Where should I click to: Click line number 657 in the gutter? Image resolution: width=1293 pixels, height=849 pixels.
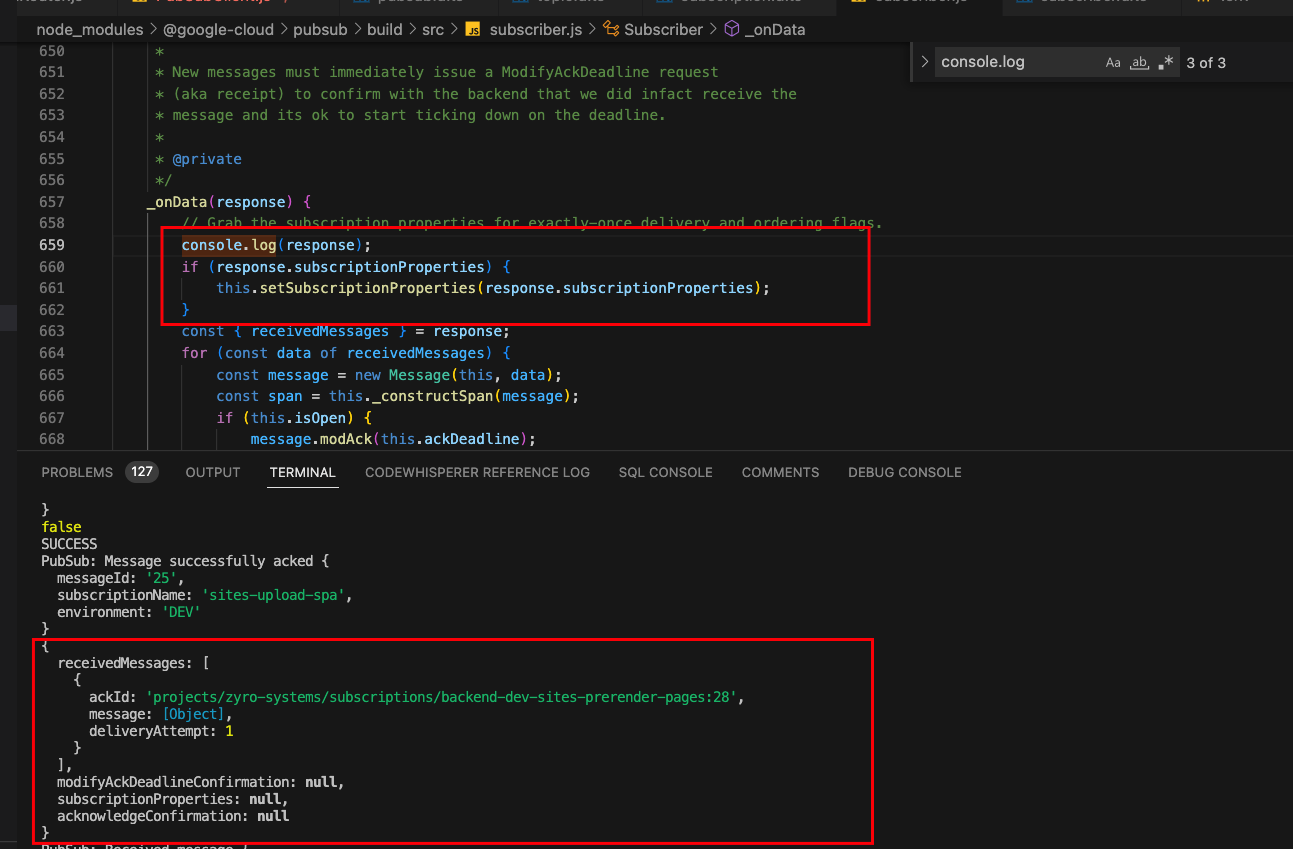[x=51, y=202]
